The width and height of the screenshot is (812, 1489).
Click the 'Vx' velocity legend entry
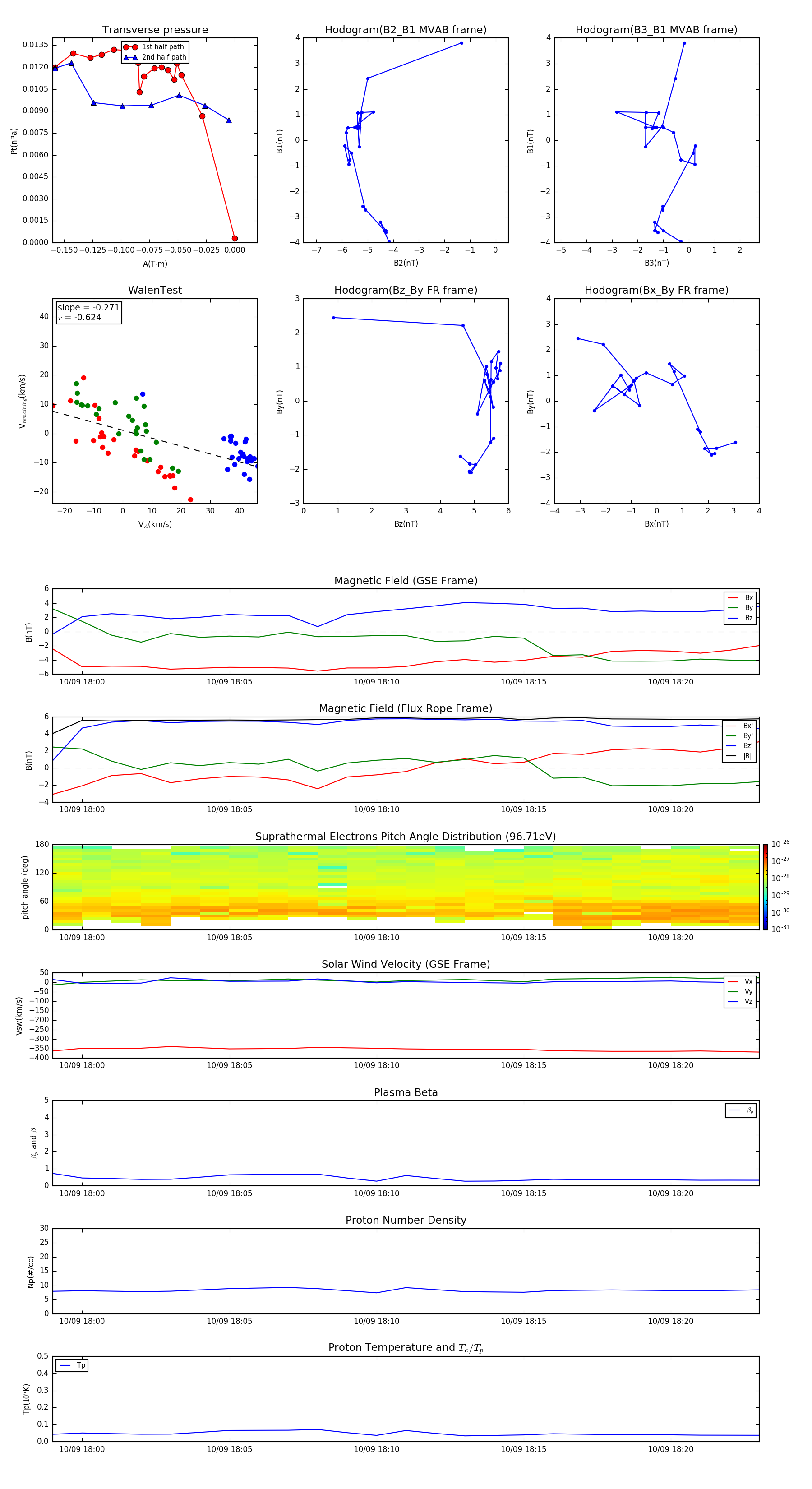(x=740, y=981)
